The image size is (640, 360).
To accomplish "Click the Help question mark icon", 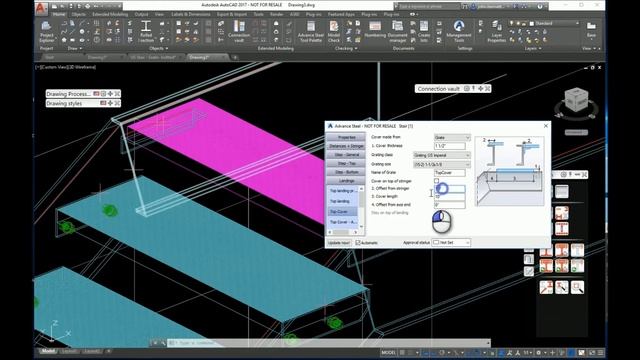I will click(540, 6).
